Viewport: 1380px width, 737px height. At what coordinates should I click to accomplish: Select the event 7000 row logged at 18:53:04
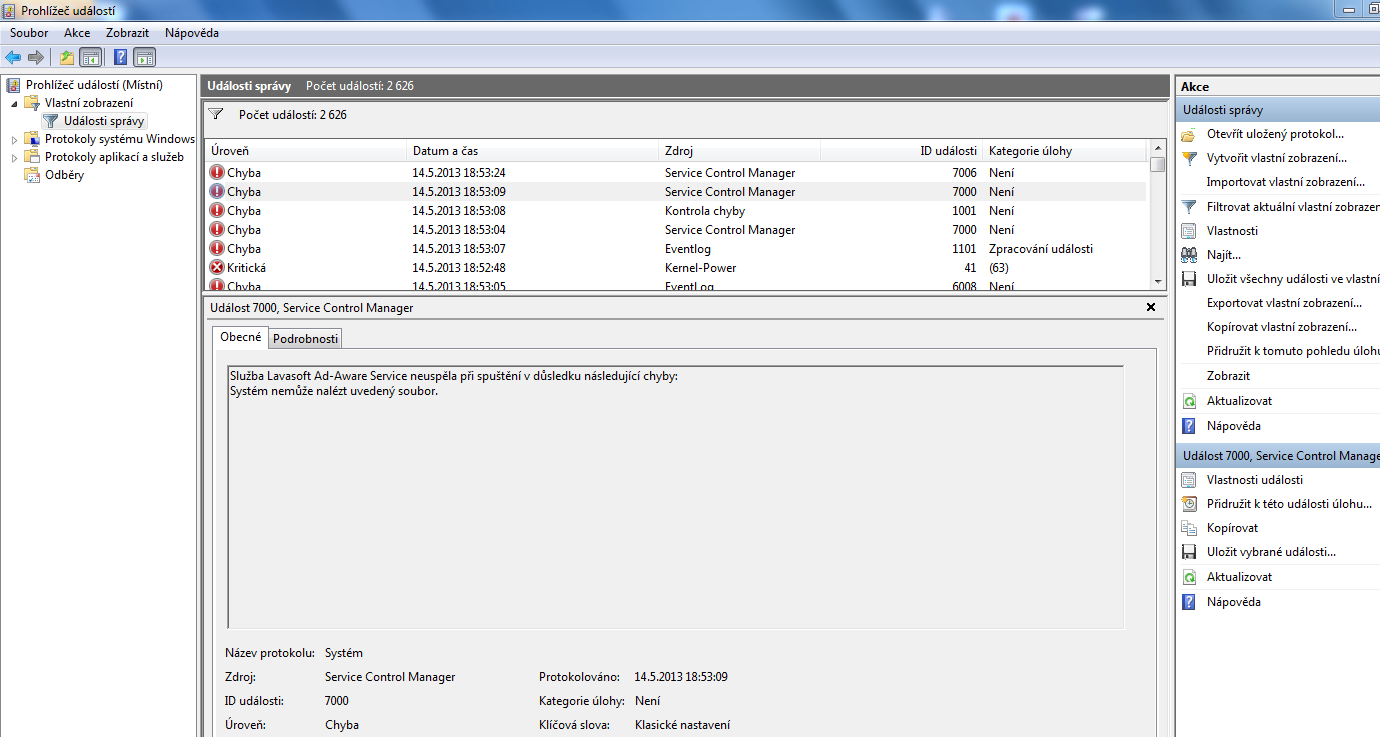point(675,230)
